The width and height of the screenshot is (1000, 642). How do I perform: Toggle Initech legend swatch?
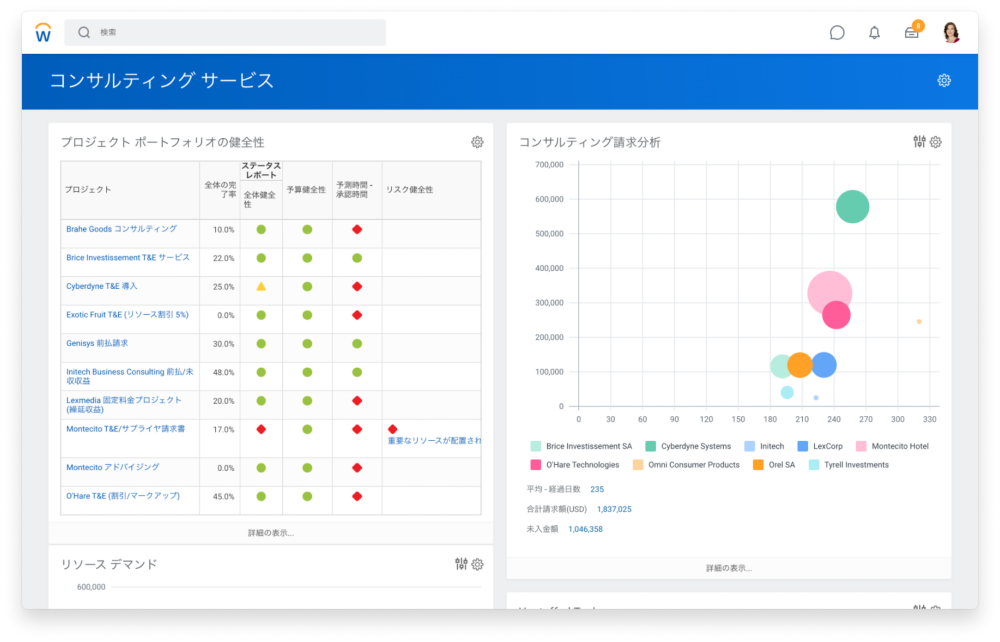[x=749, y=446]
